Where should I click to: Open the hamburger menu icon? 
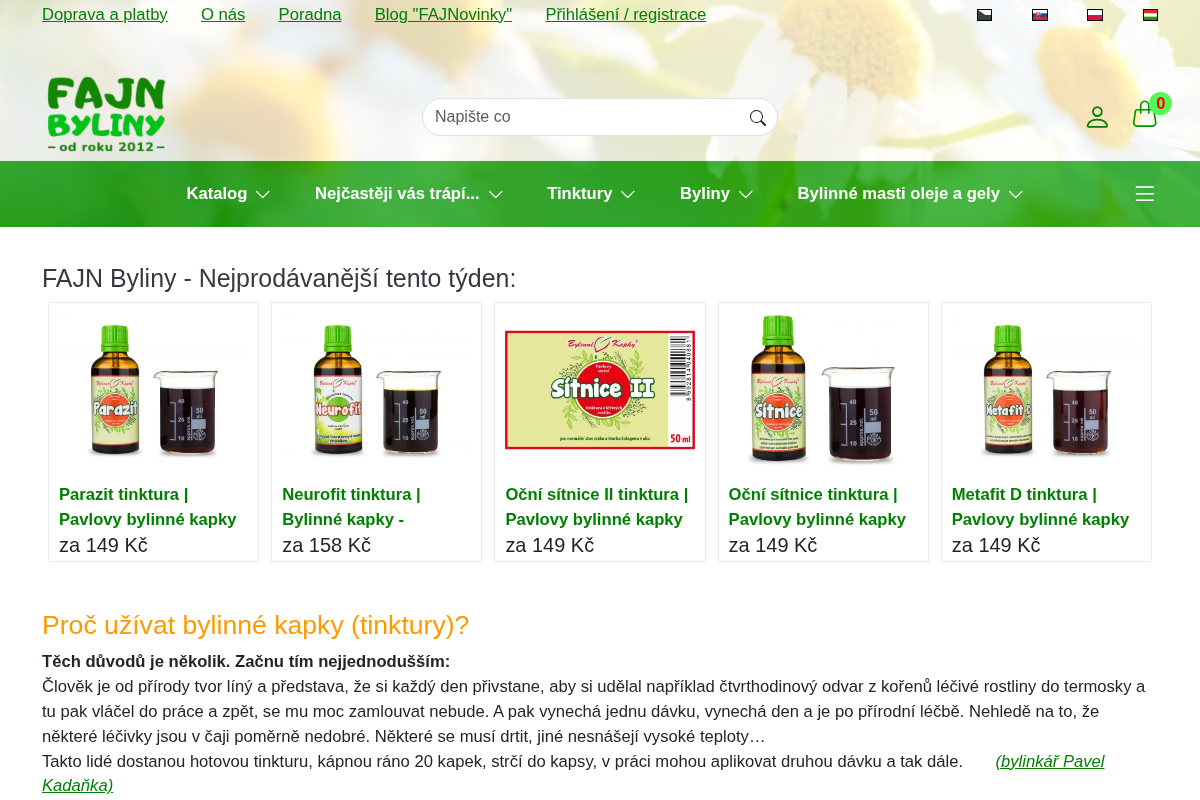[x=1145, y=194]
